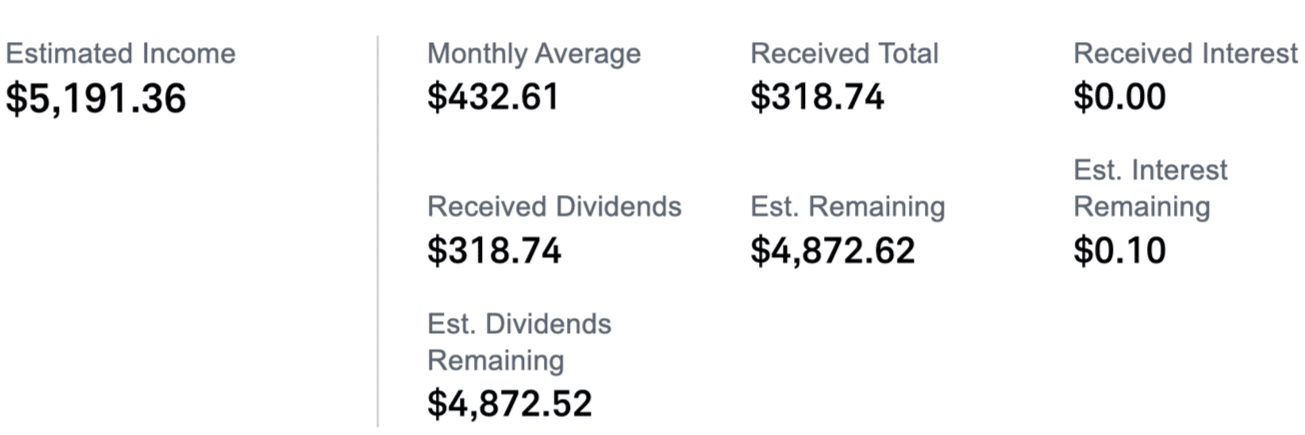
Task: Select the $0.00 received interest value
Action: click(x=1120, y=98)
